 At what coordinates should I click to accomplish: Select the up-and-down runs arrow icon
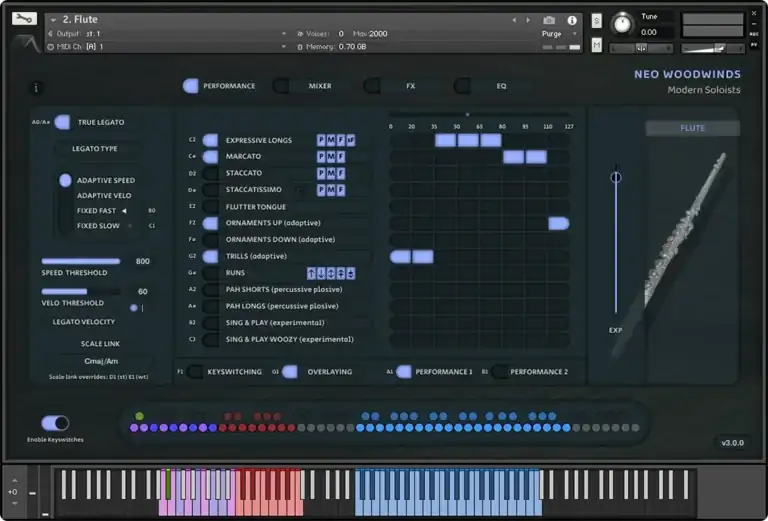click(331, 273)
